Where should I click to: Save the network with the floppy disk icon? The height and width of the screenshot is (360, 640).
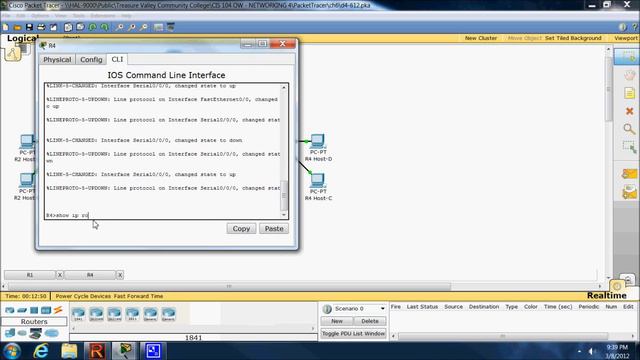tap(29, 27)
